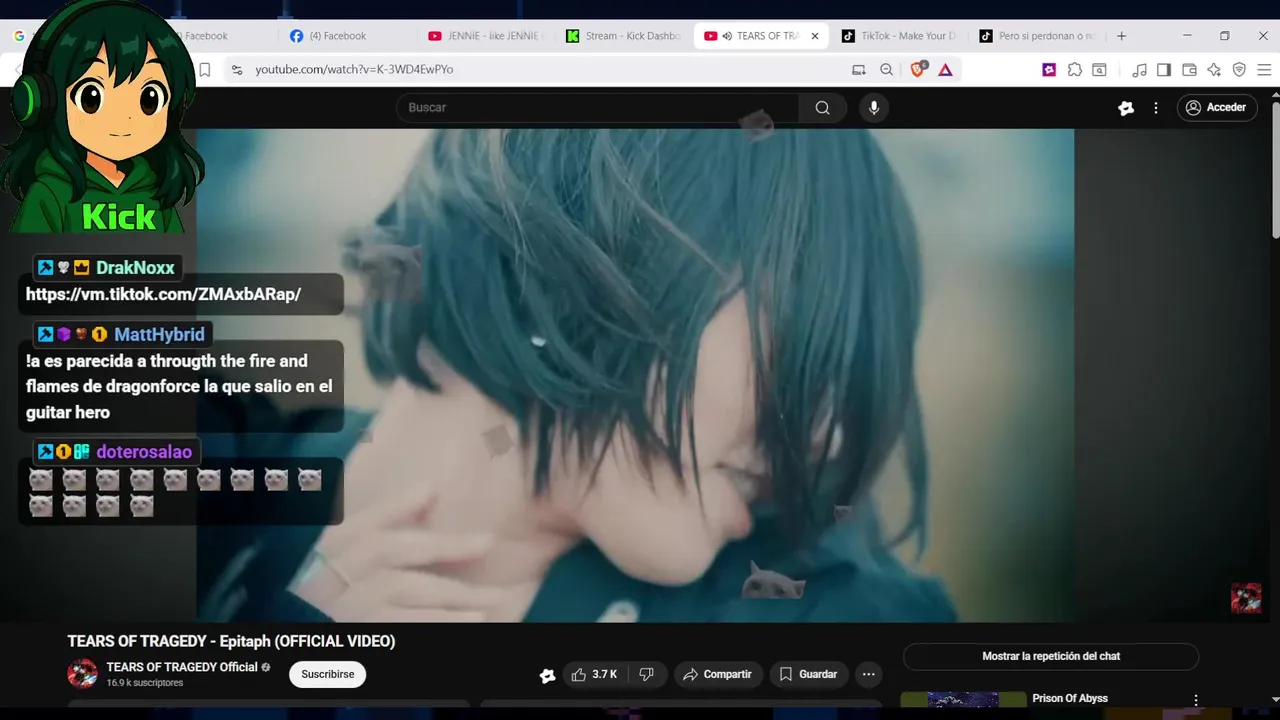Open the Extensions puzzle-piece menu
Viewport: 1280px width, 720px height.
tap(1075, 69)
